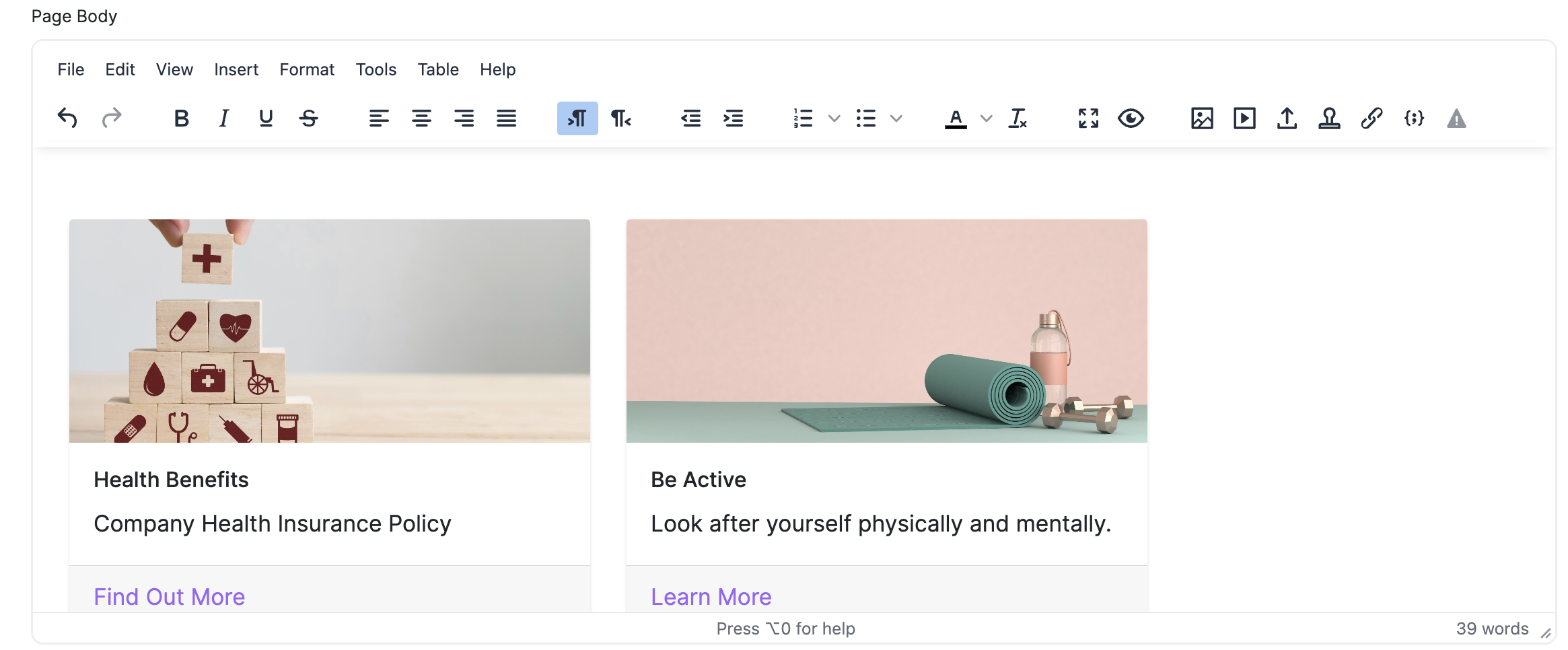1568x650 pixels.
Task: Enter fullscreen editor mode
Action: click(1088, 118)
